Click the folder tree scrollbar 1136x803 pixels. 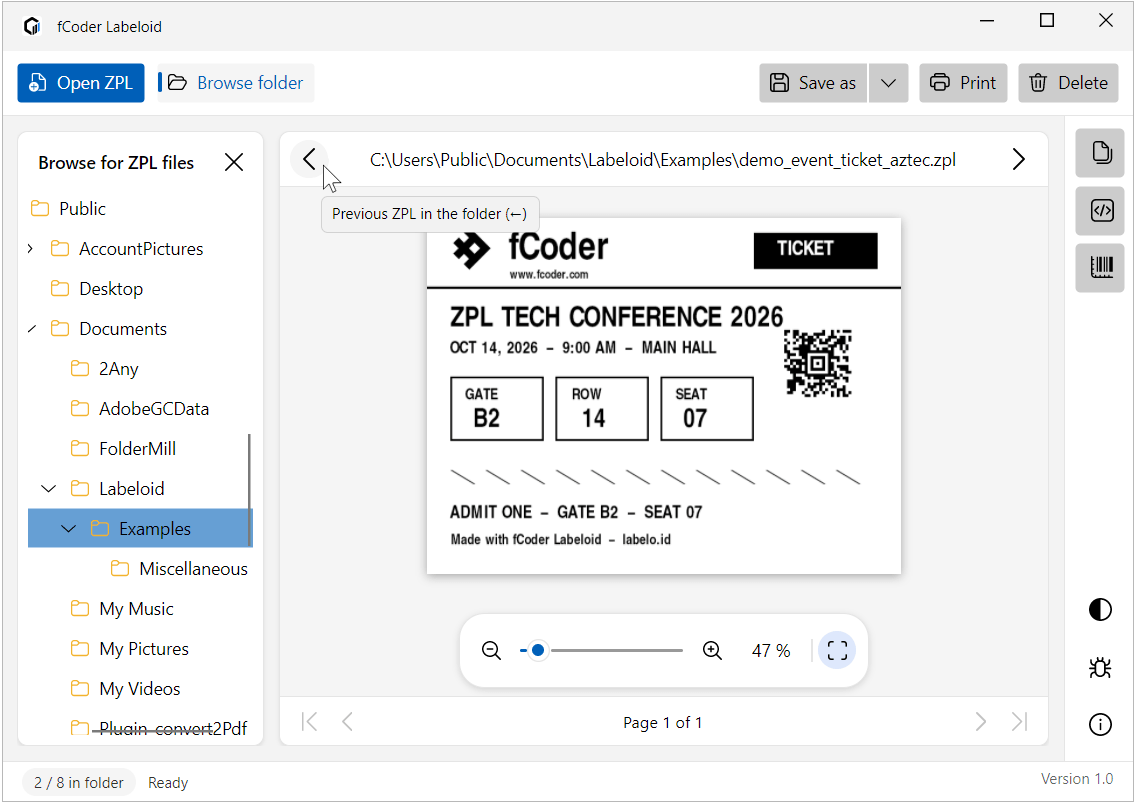[249, 490]
